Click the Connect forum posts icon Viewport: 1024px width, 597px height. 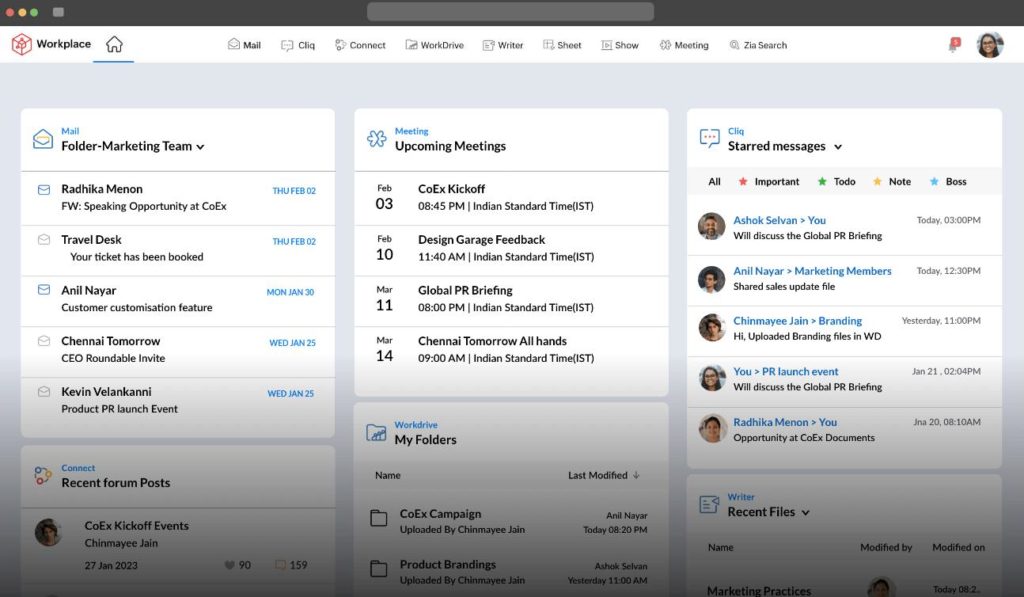click(x=43, y=476)
